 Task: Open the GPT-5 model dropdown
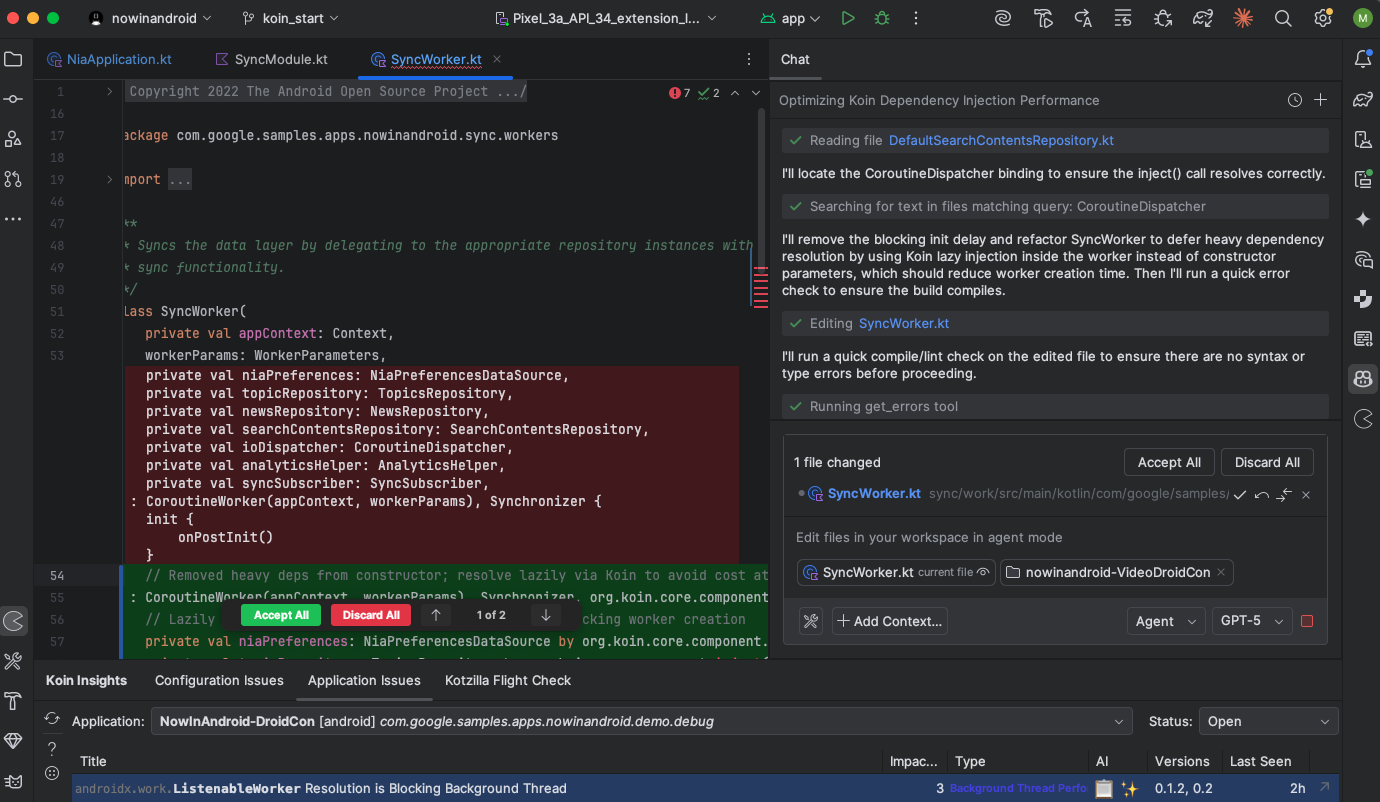click(1251, 621)
